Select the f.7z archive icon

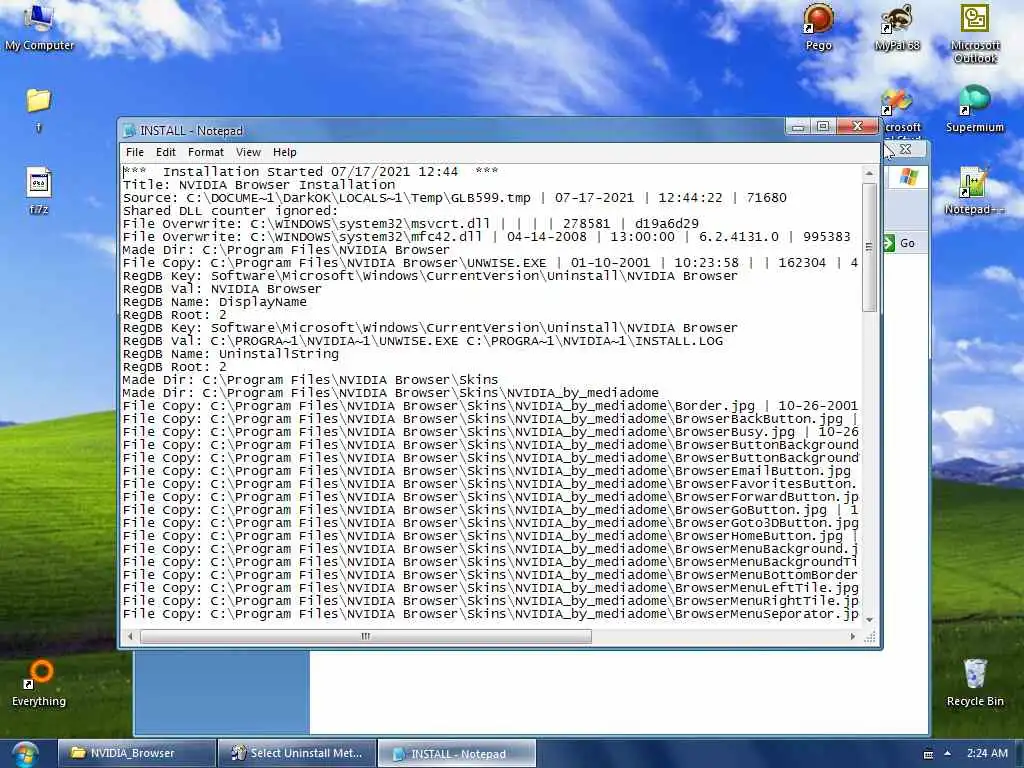pyautogui.click(x=39, y=191)
